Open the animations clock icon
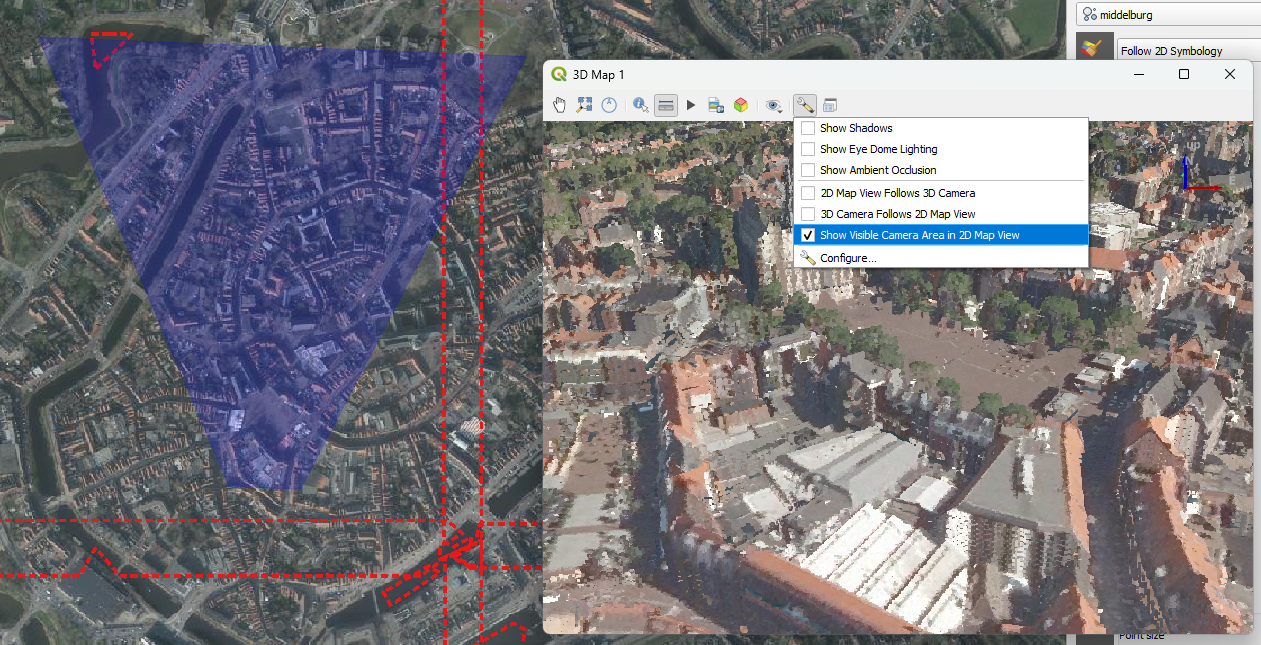The image size is (1261, 645). (609, 104)
